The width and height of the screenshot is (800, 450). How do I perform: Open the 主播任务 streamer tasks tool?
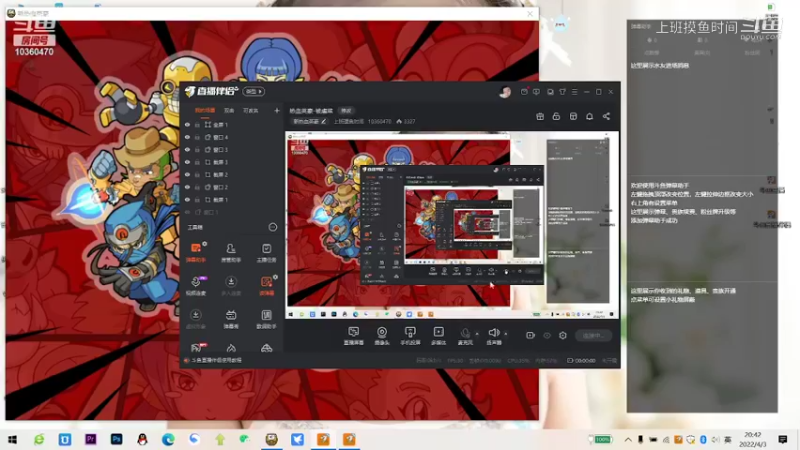tap(266, 253)
